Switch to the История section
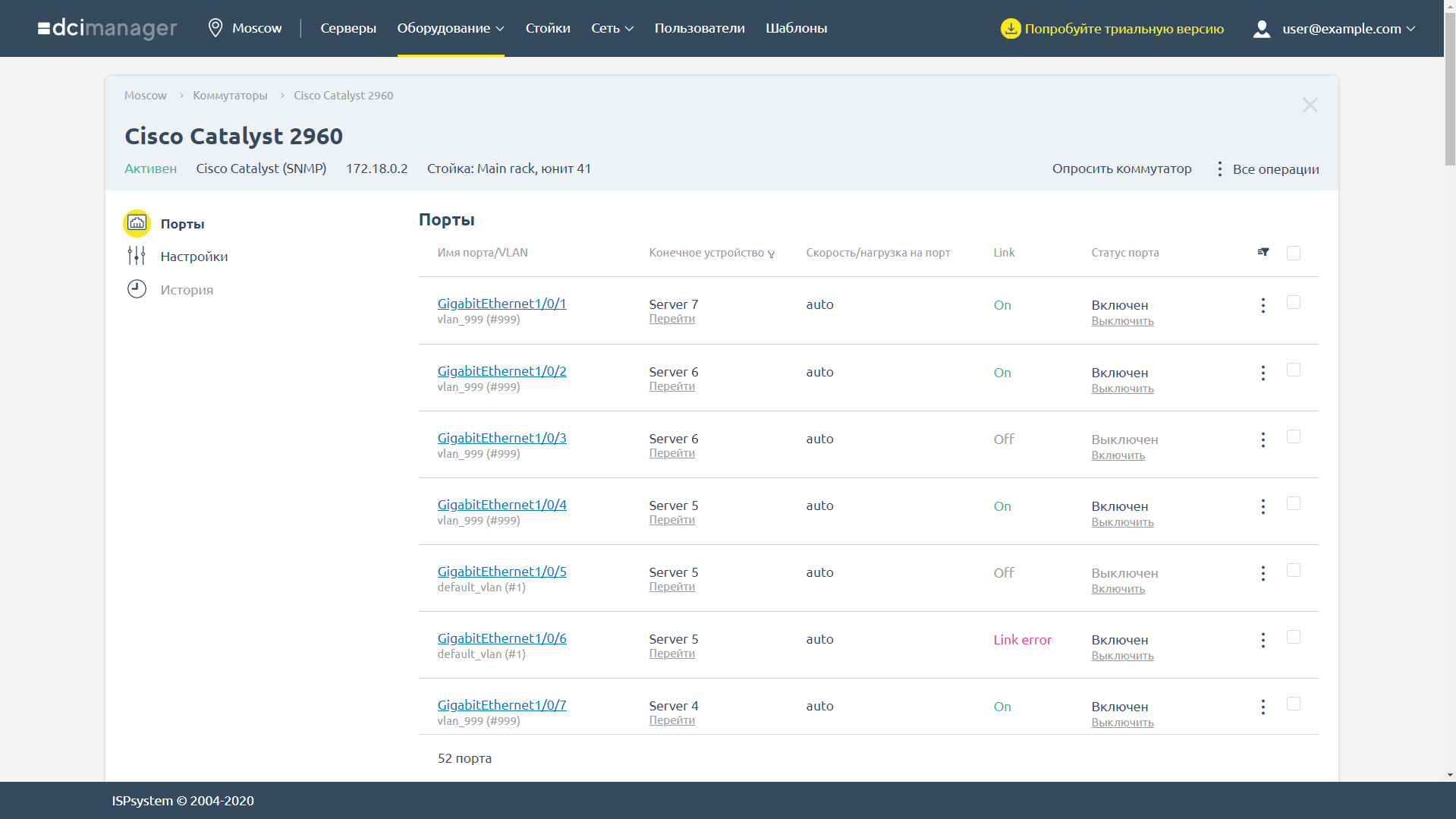The height and width of the screenshot is (819, 1456). click(x=187, y=290)
